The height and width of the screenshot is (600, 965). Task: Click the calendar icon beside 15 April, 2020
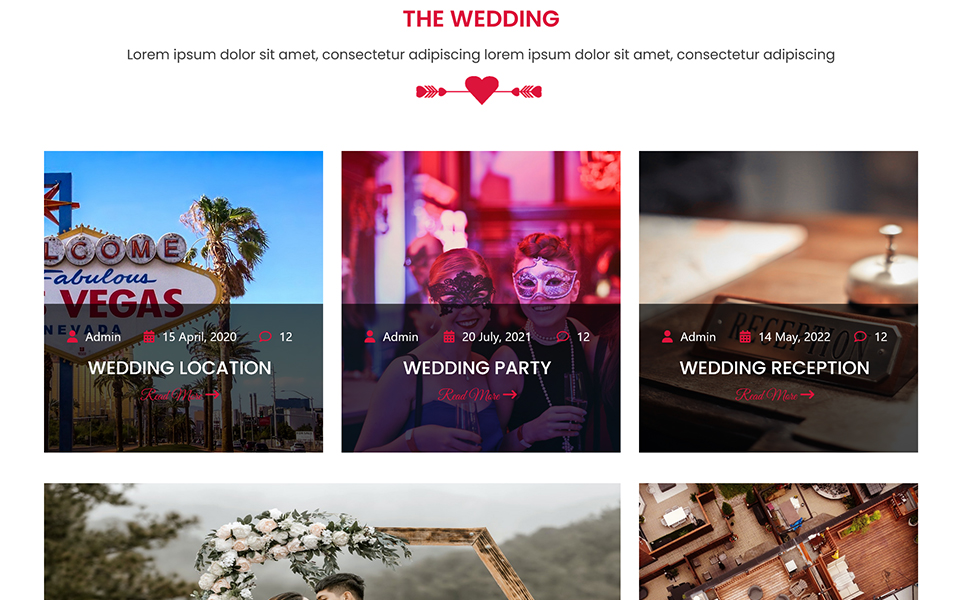pyautogui.click(x=149, y=337)
